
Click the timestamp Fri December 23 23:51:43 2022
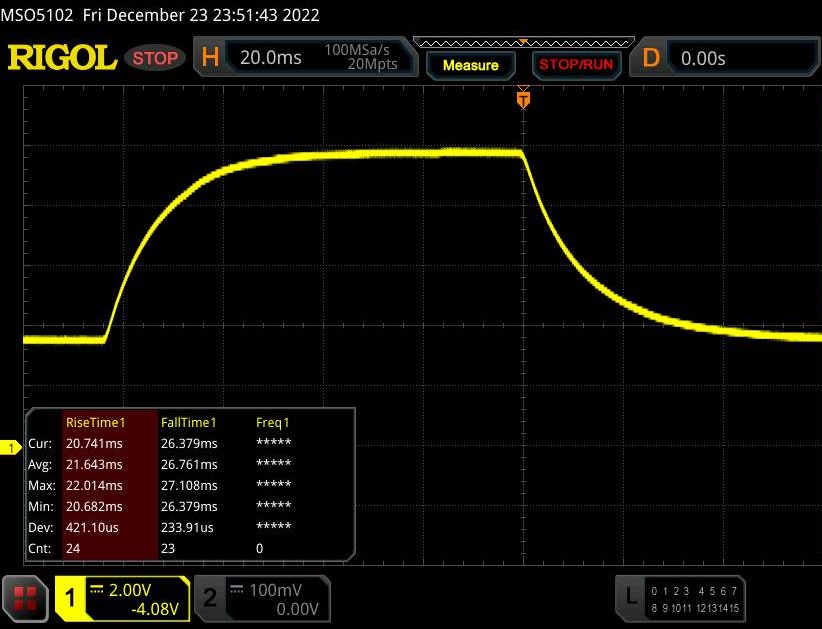pyautogui.click(x=201, y=15)
